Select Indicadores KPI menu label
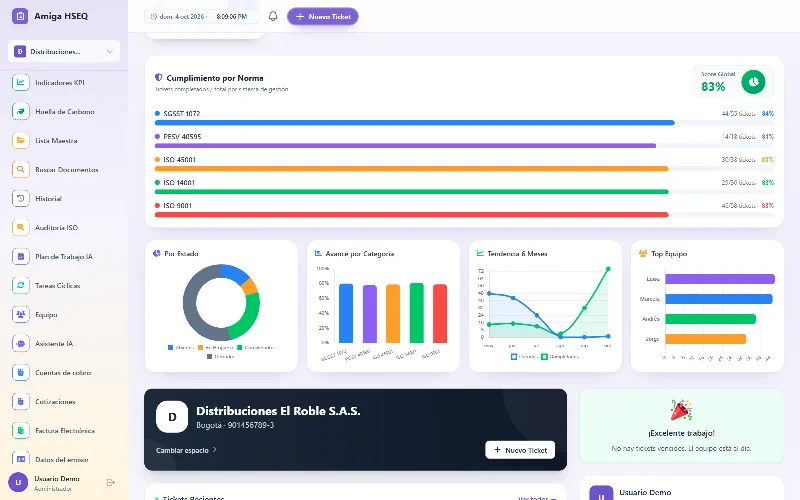The image size is (800, 500). point(60,82)
